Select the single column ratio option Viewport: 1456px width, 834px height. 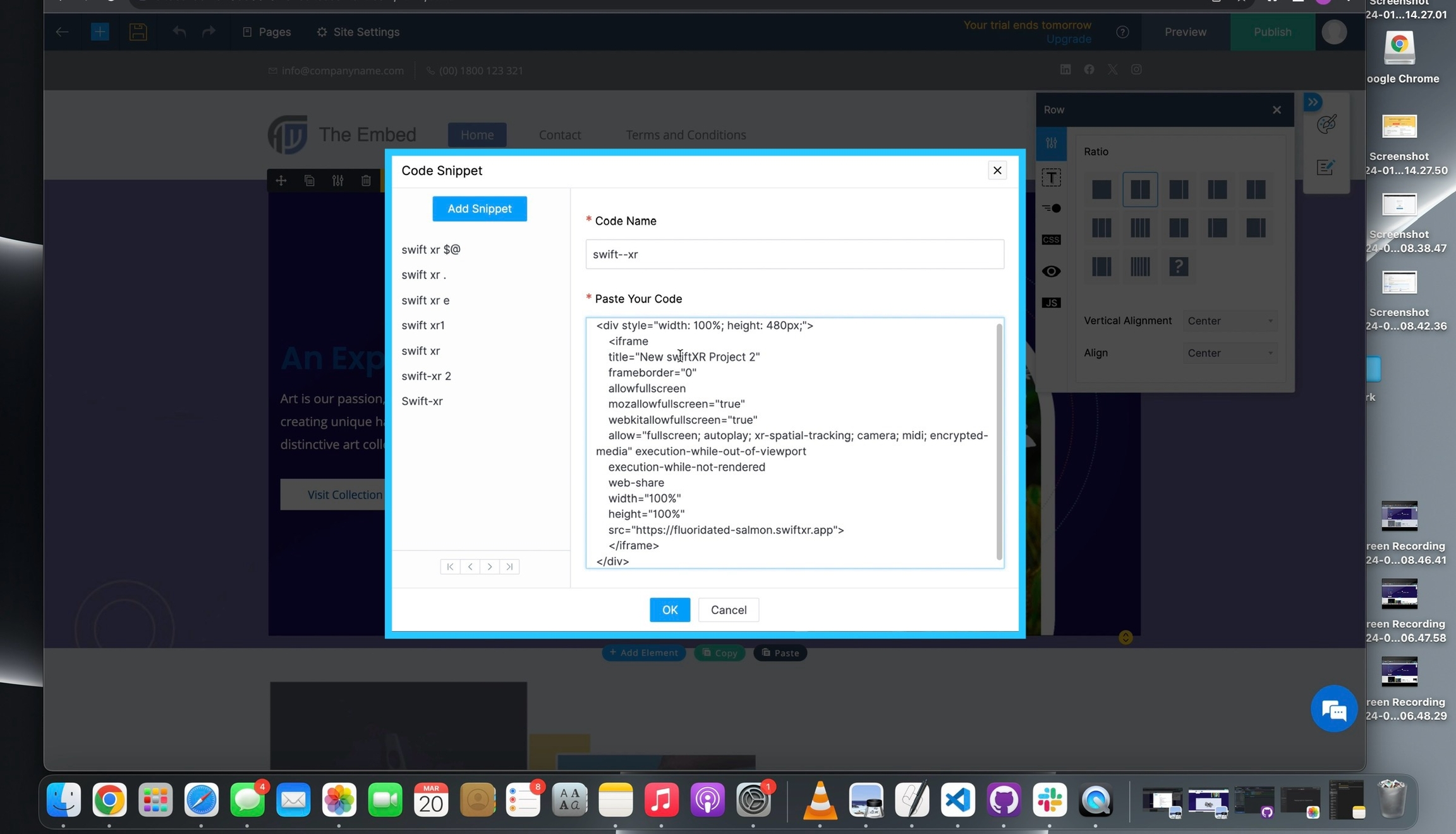click(x=1101, y=189)
